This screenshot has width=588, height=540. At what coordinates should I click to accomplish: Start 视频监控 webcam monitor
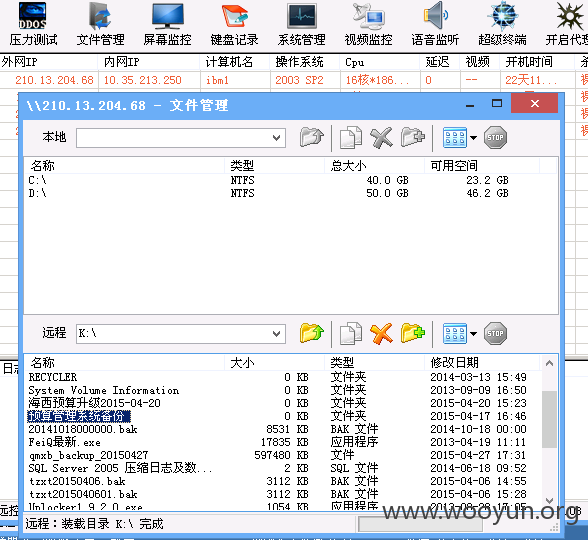(x=368, y=24)
